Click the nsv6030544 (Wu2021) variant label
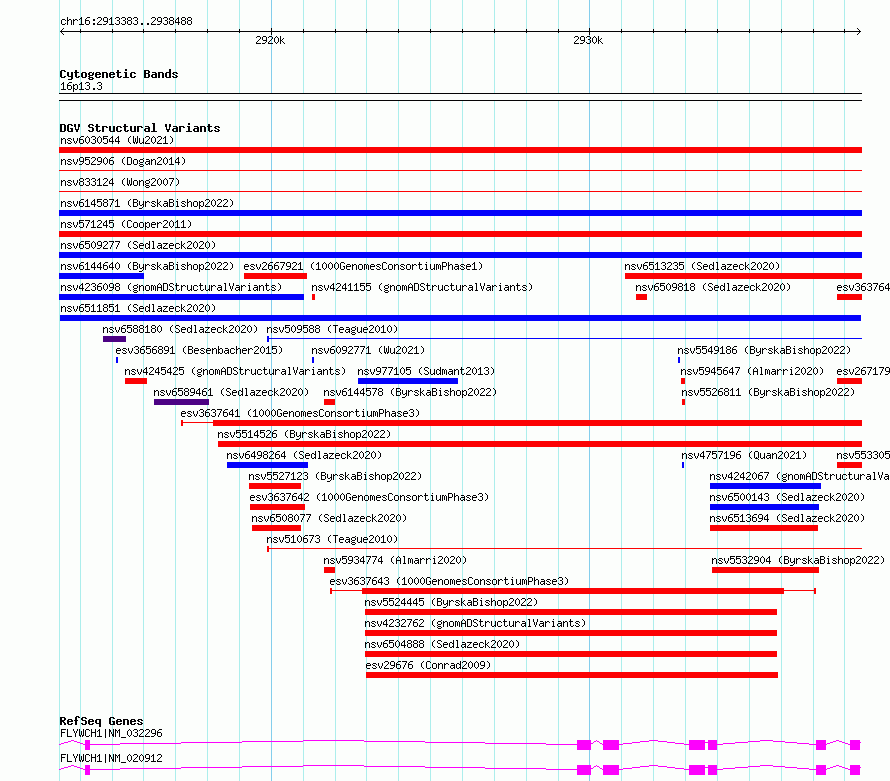This screenshot has width=890, height=781. [x=117, y=140]
